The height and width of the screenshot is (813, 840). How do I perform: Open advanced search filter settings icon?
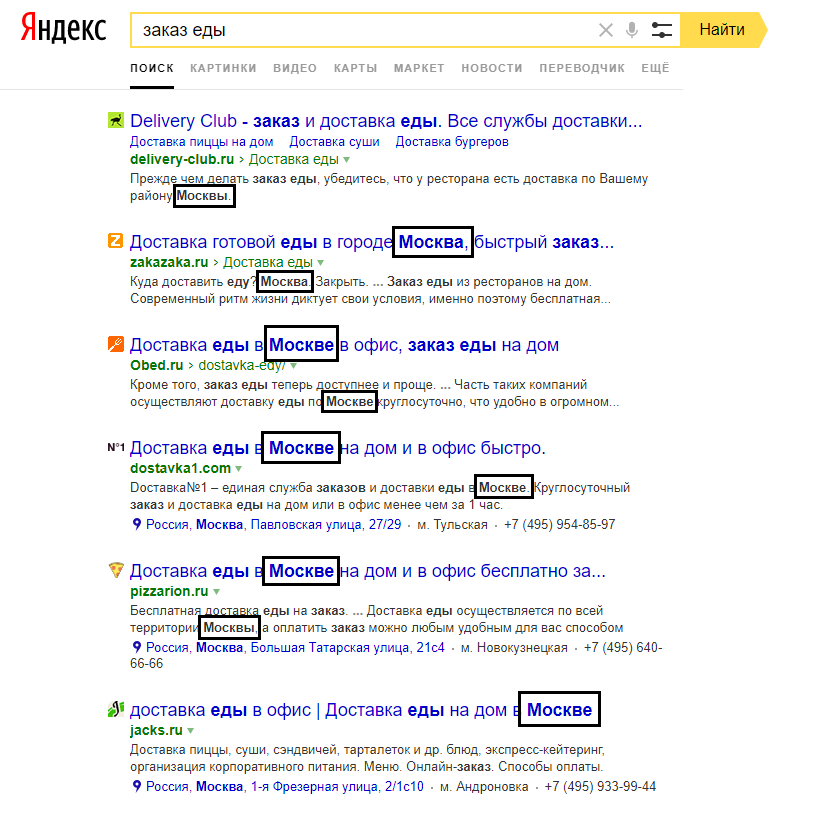pyautogui.click(x=662, y=30)
